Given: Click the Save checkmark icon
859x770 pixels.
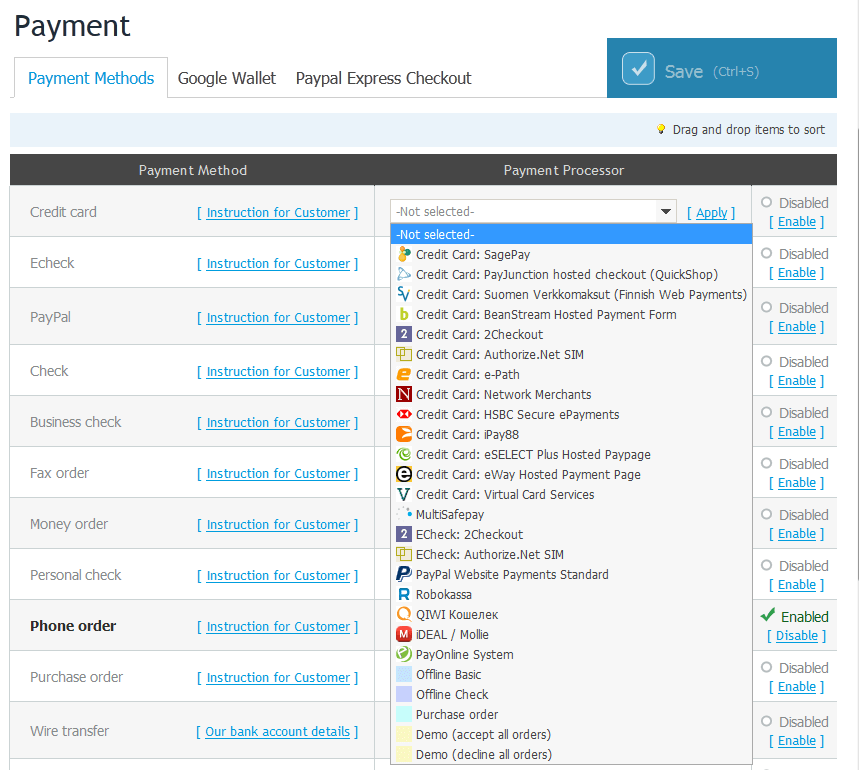Looking at the screenshot, I should click(x=638, y=68).
